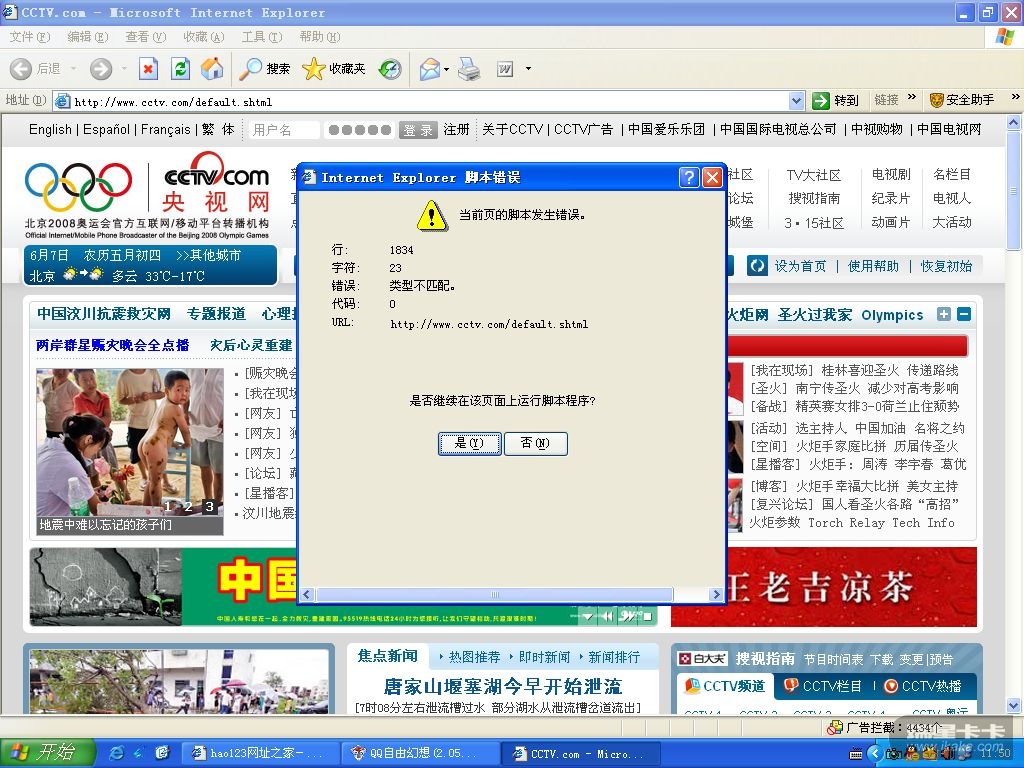Viewport: 1024px width, 768px height.
Task: Open the 文件(F) menu
Action: click(30, 37)
